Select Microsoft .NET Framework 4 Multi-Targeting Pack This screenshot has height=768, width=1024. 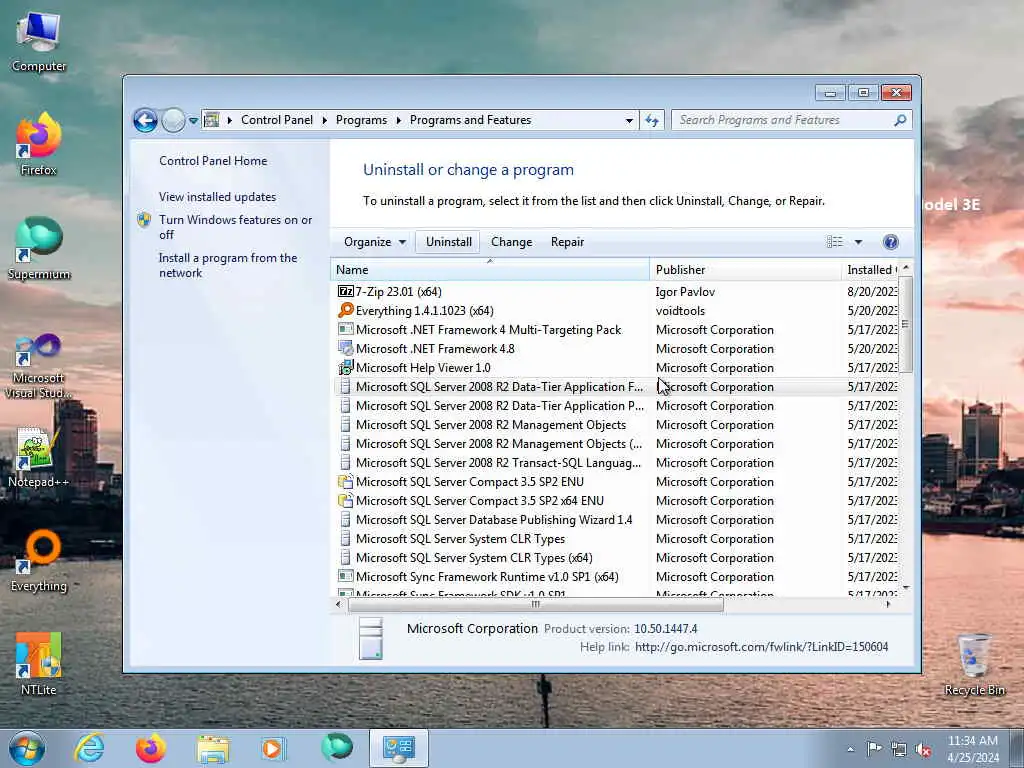616,330
